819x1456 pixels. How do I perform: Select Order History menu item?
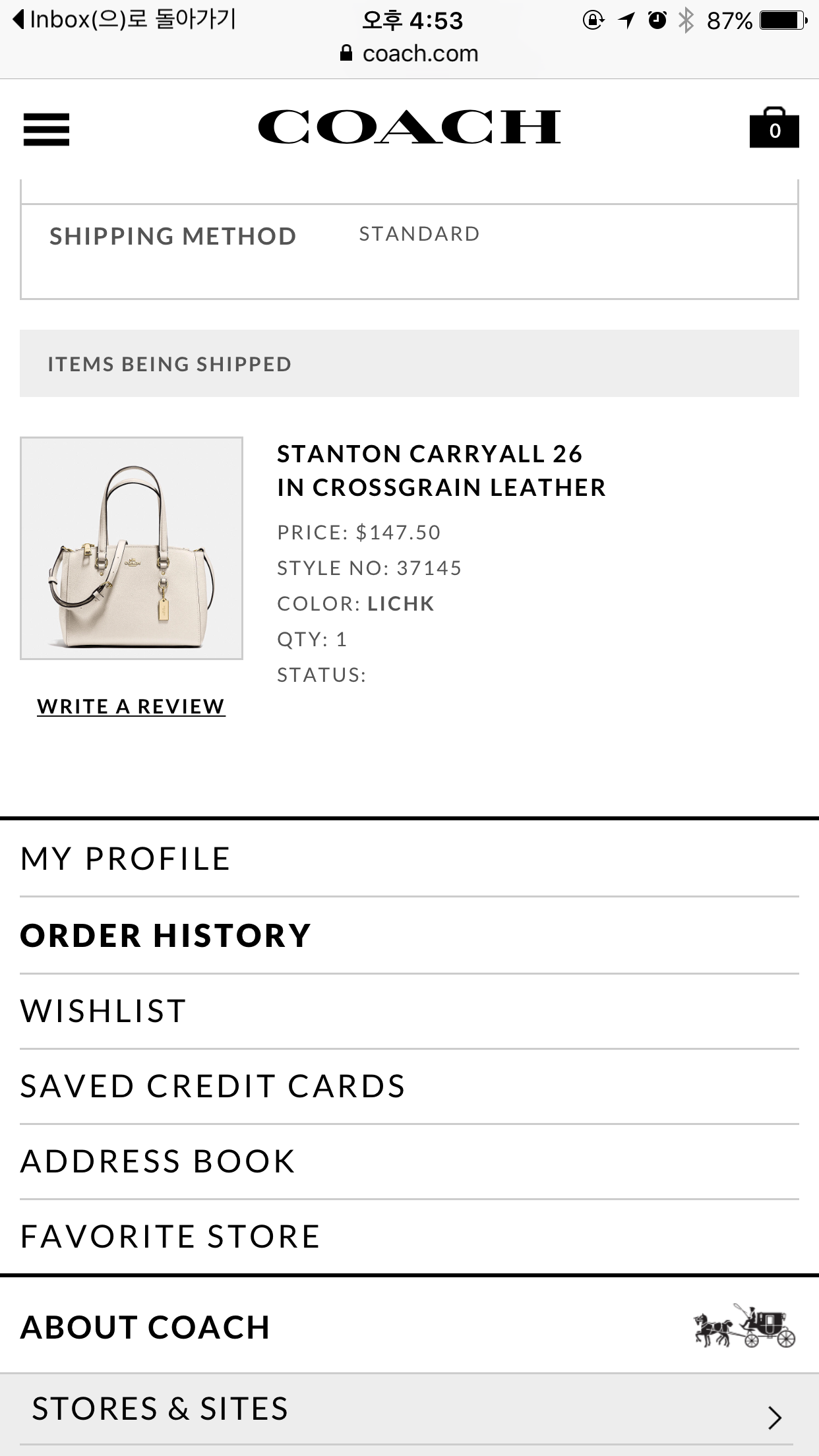tap(165, 935)
